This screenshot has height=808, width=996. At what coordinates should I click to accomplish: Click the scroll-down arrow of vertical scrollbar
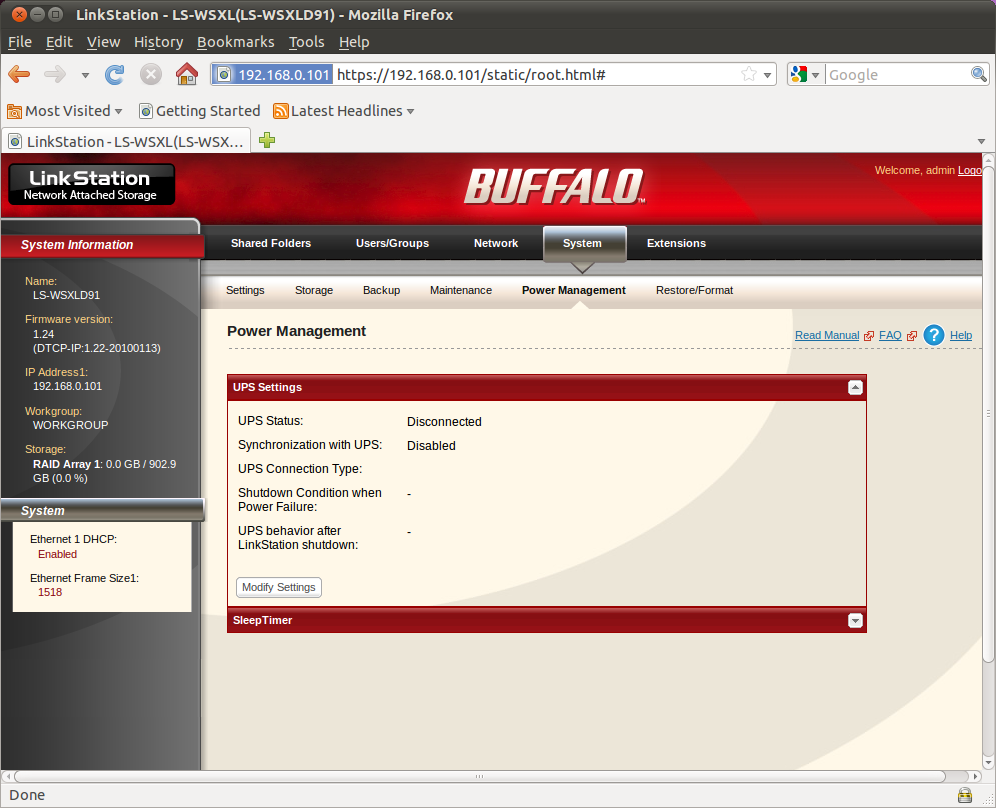[988, 763]
